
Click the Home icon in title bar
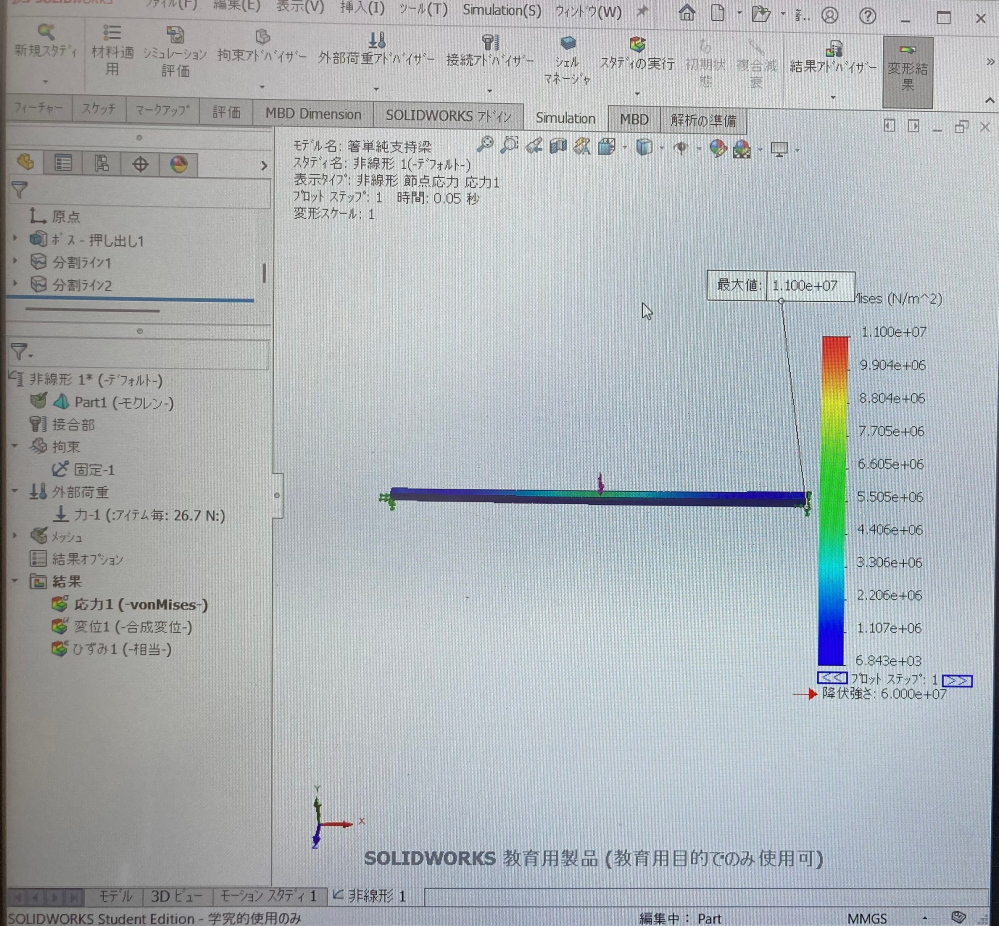tap(686, 13)
